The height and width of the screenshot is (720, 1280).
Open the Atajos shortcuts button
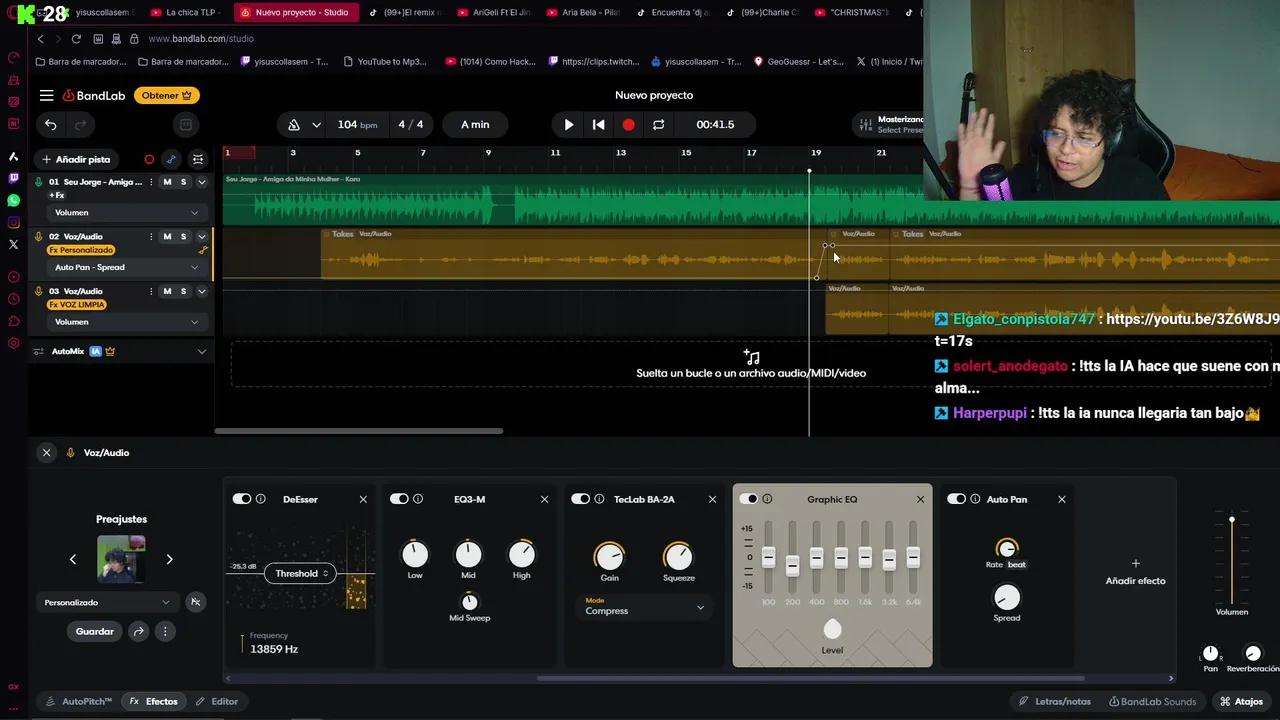pyautogui.click(x=1240, y=701)
